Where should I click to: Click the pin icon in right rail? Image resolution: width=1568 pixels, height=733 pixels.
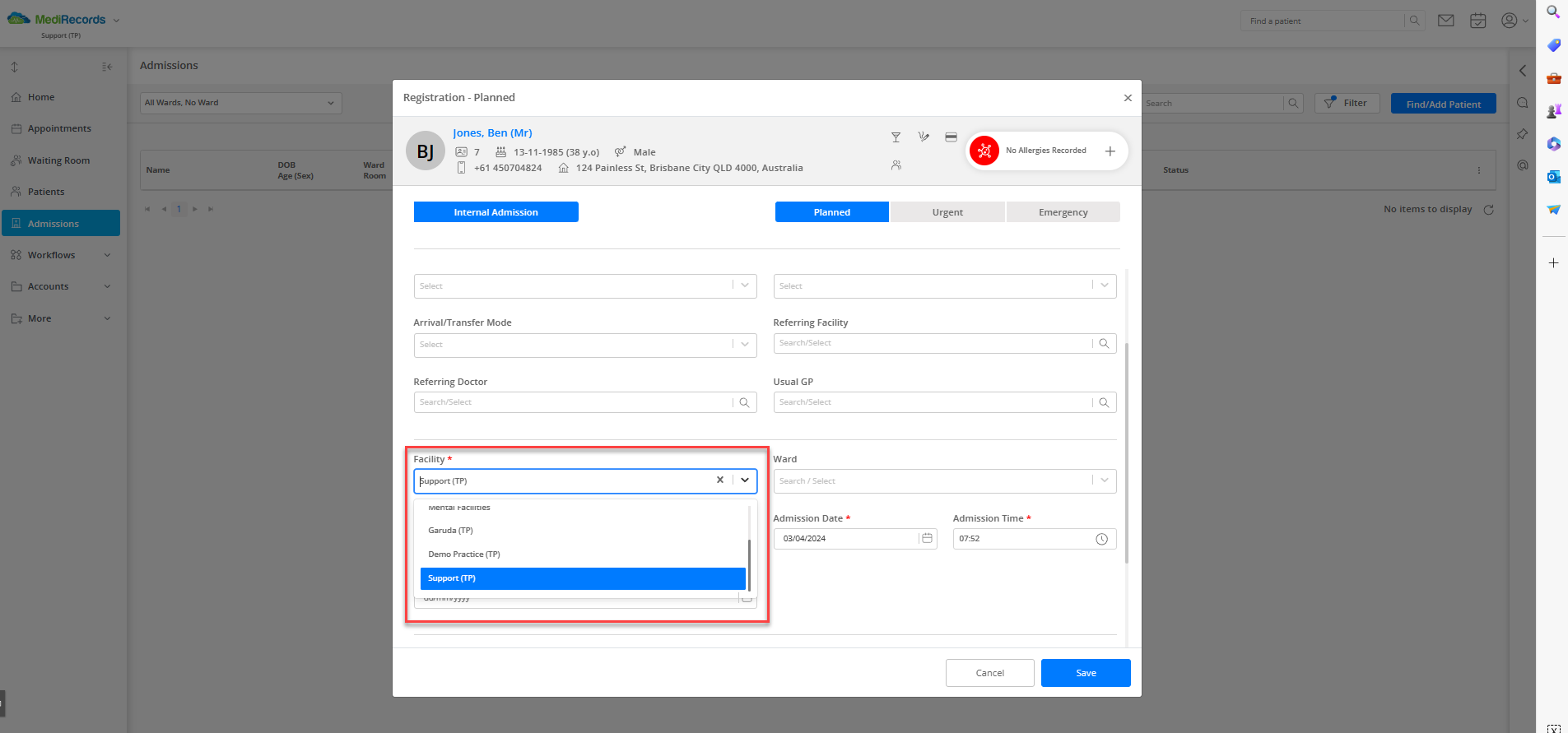(1523, 134)
